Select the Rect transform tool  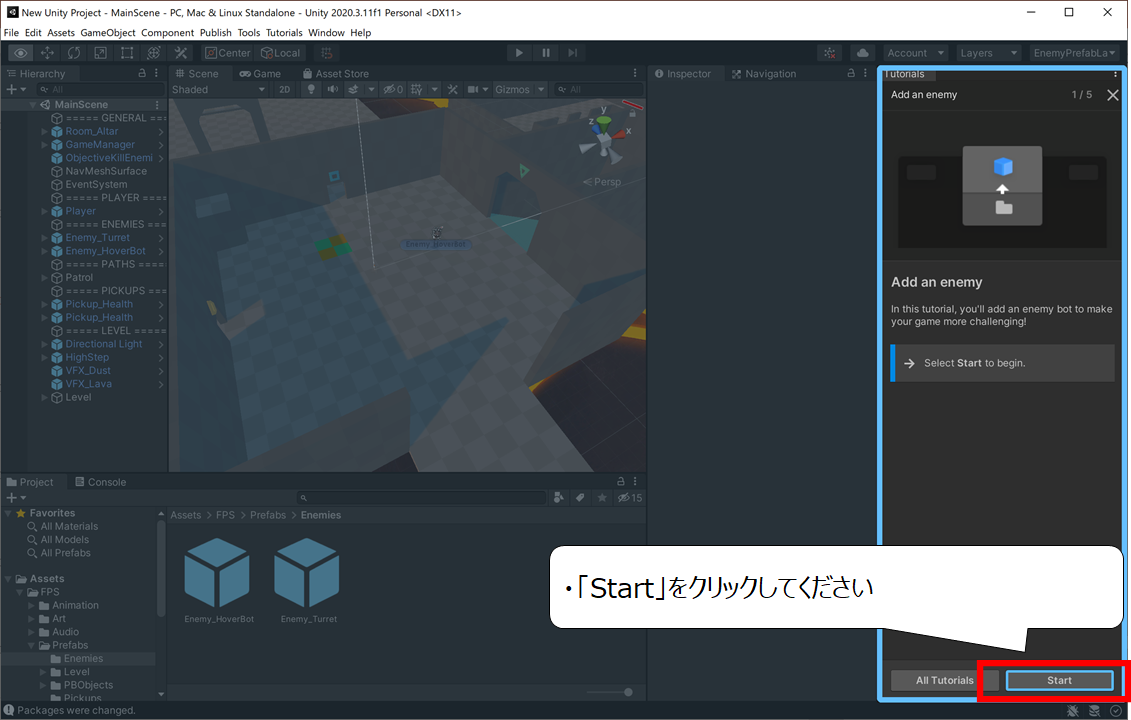(127, 53)
